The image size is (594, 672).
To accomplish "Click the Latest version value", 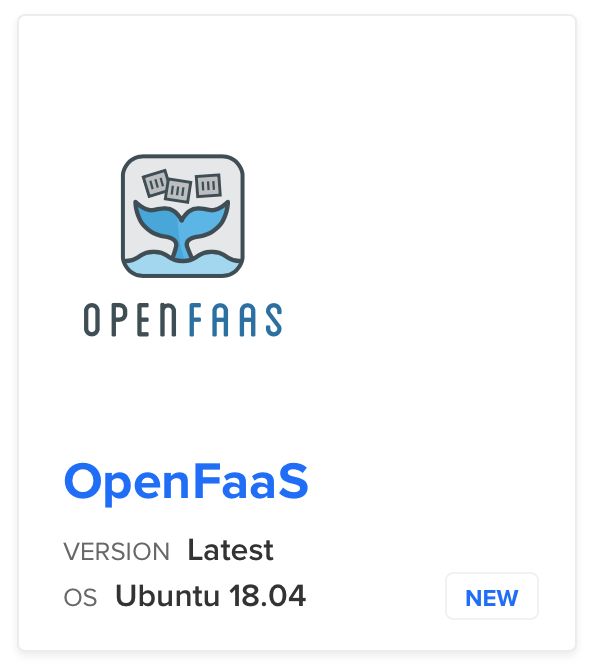I will tap(231, 550).
